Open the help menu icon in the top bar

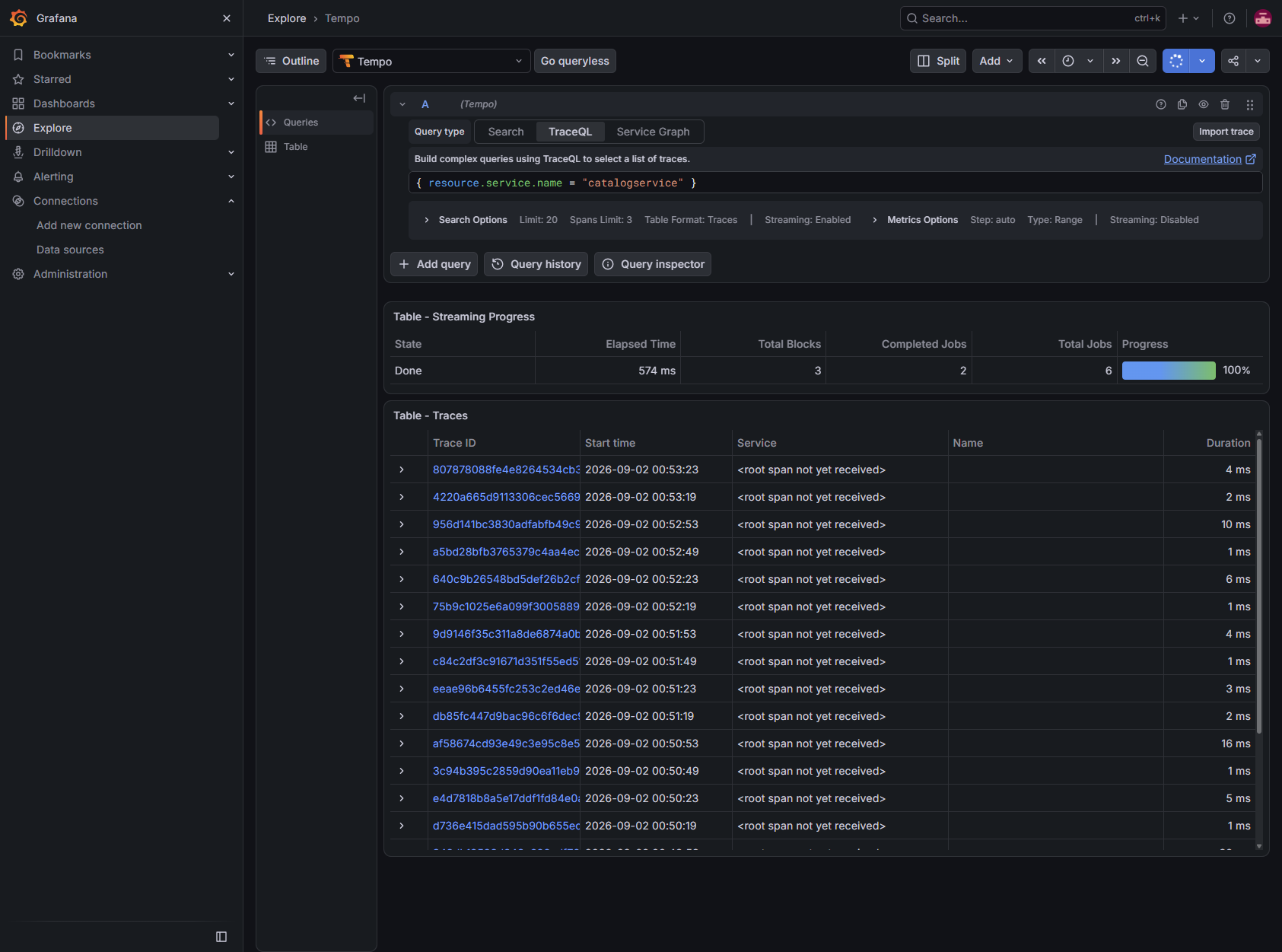1230,18
